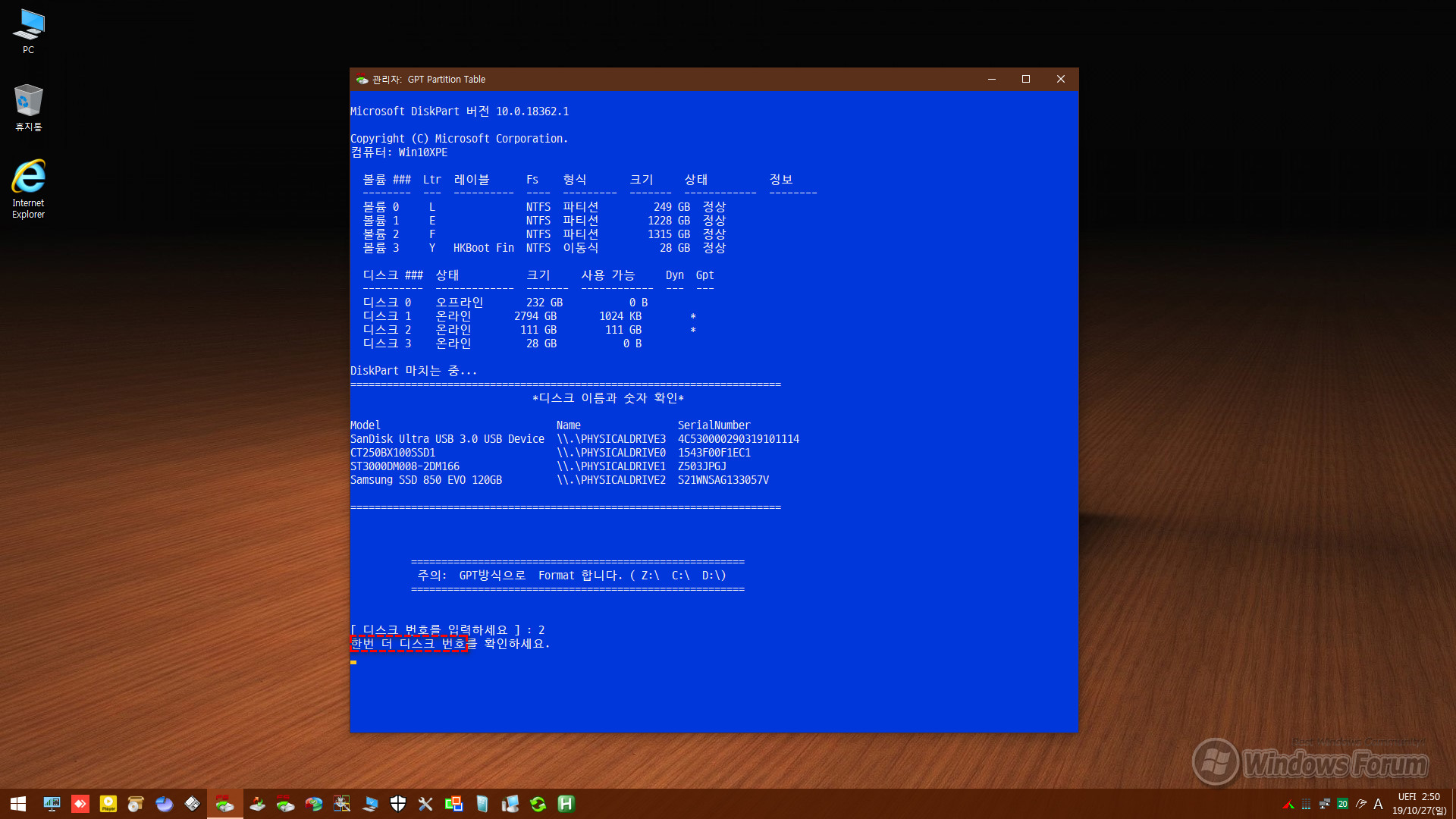This screenshot has height=819, width=1456.
Task: Click the blinking console cursor
Action: tap(353, 662)
